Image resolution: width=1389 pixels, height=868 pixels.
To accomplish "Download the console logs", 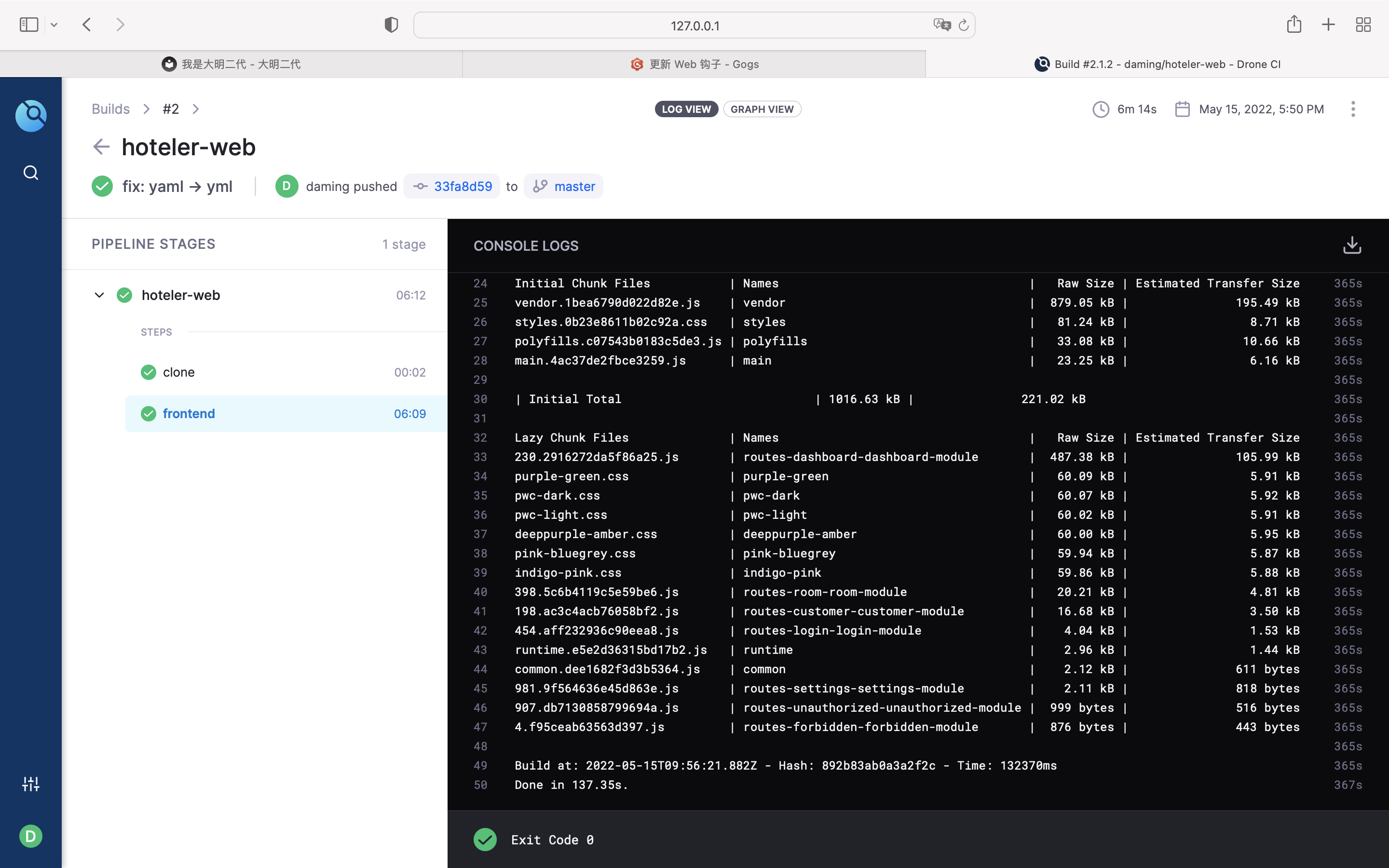I will (1352, 245).
